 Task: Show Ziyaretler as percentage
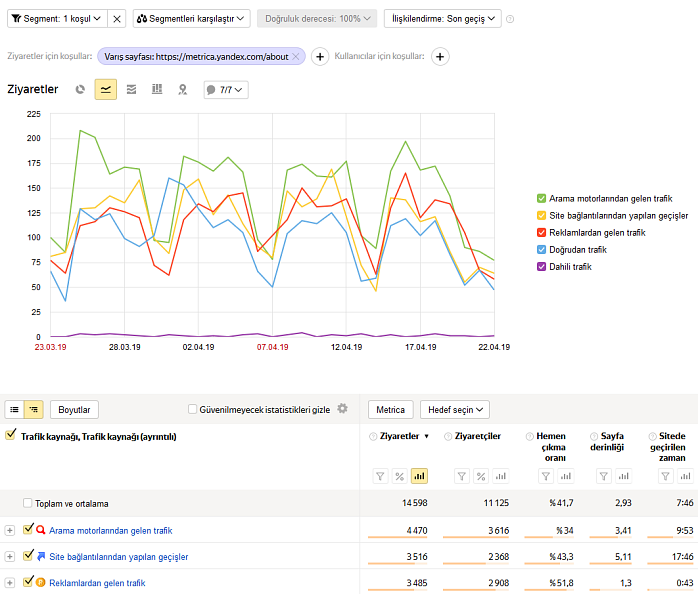[400, 476]
